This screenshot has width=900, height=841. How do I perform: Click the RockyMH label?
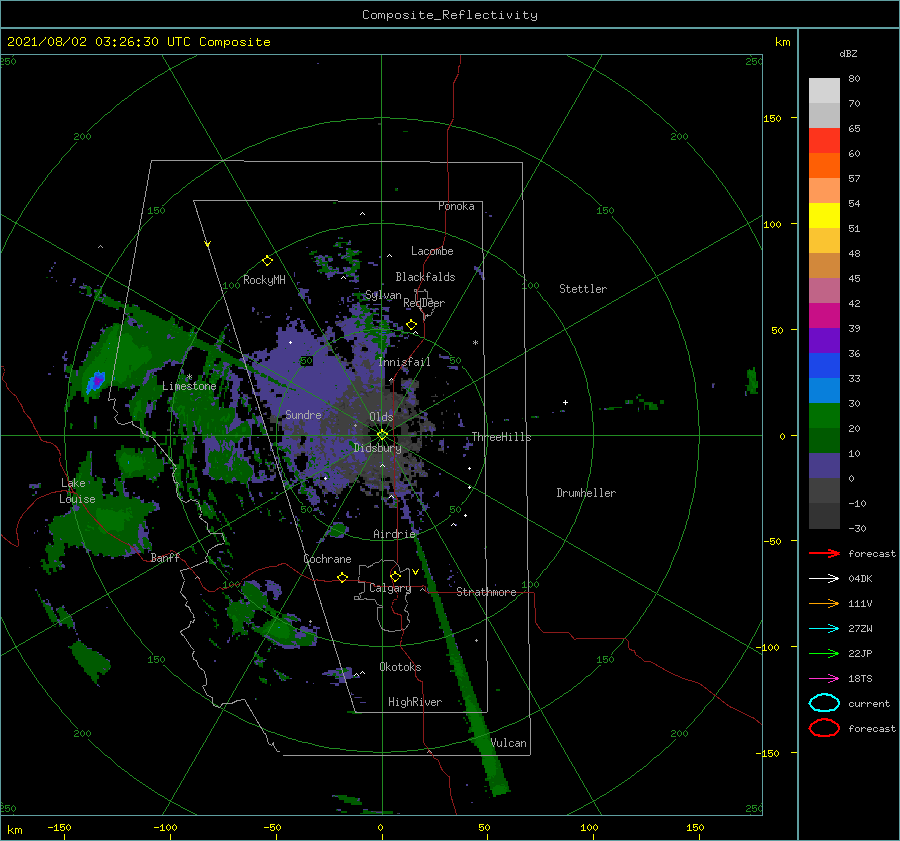click(264, 280)
